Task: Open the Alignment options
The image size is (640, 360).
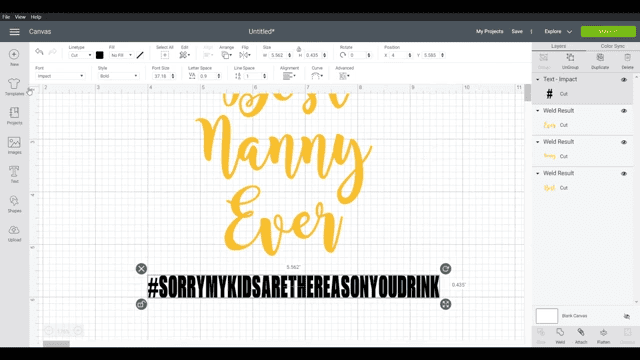Action: coord(289,76)
